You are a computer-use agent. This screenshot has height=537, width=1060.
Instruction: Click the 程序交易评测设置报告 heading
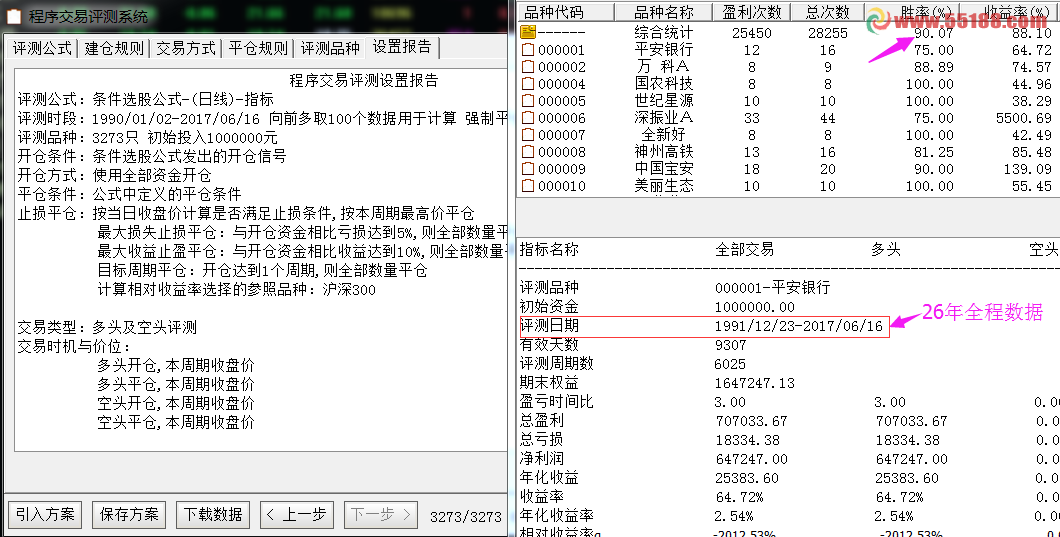tap(364, 80)
